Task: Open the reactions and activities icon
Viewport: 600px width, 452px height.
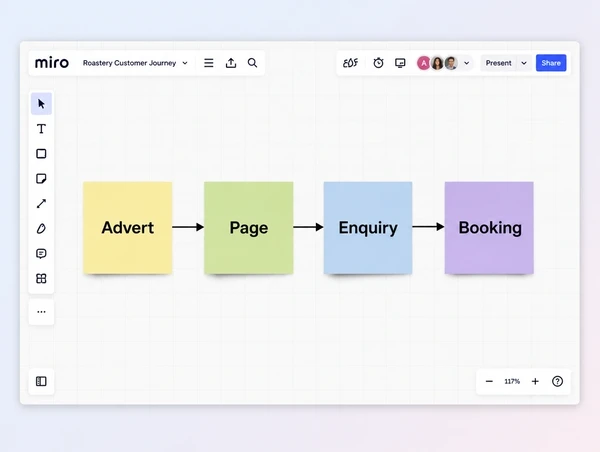Action: (x=351, y=63)
